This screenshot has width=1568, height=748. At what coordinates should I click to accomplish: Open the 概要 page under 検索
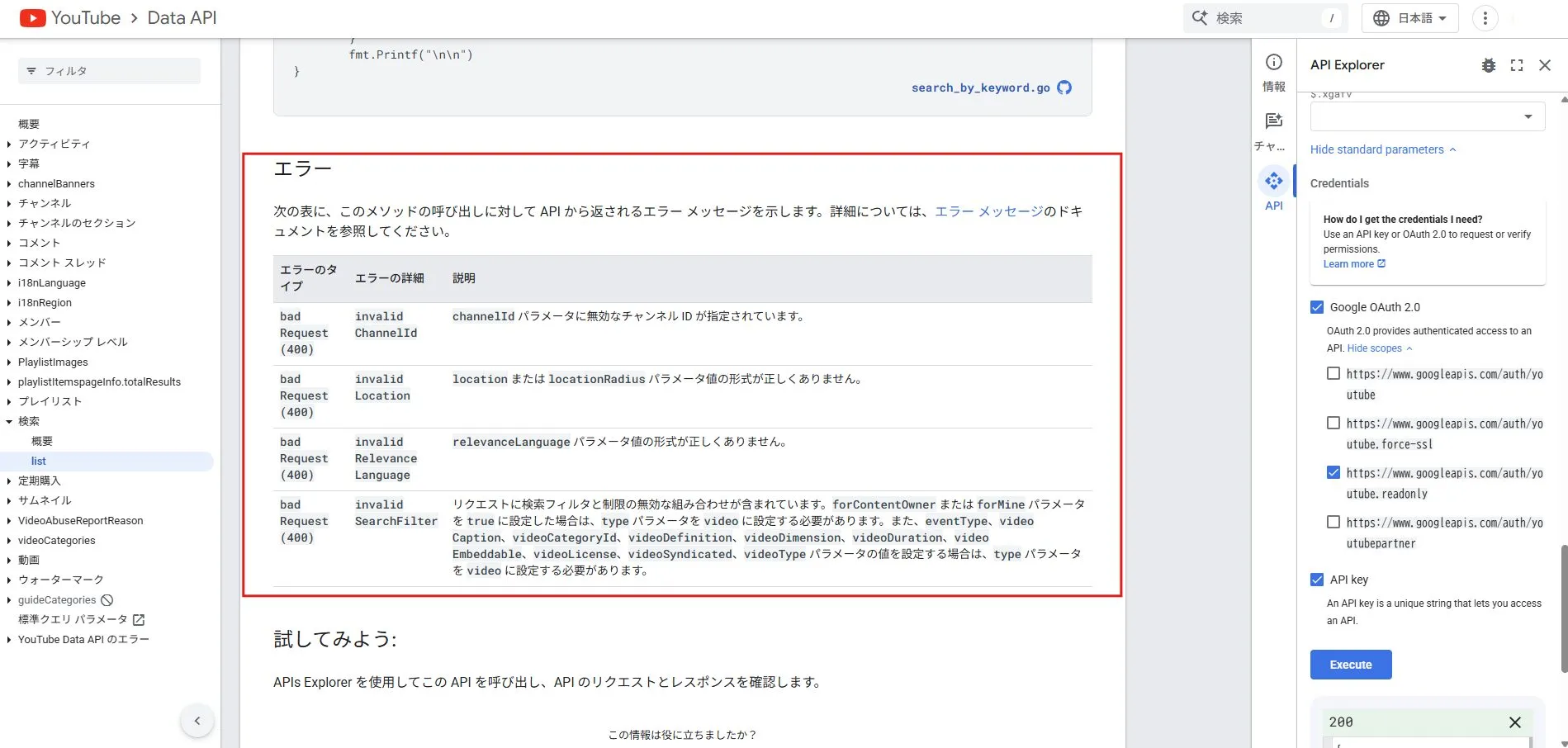coord(42,441)
